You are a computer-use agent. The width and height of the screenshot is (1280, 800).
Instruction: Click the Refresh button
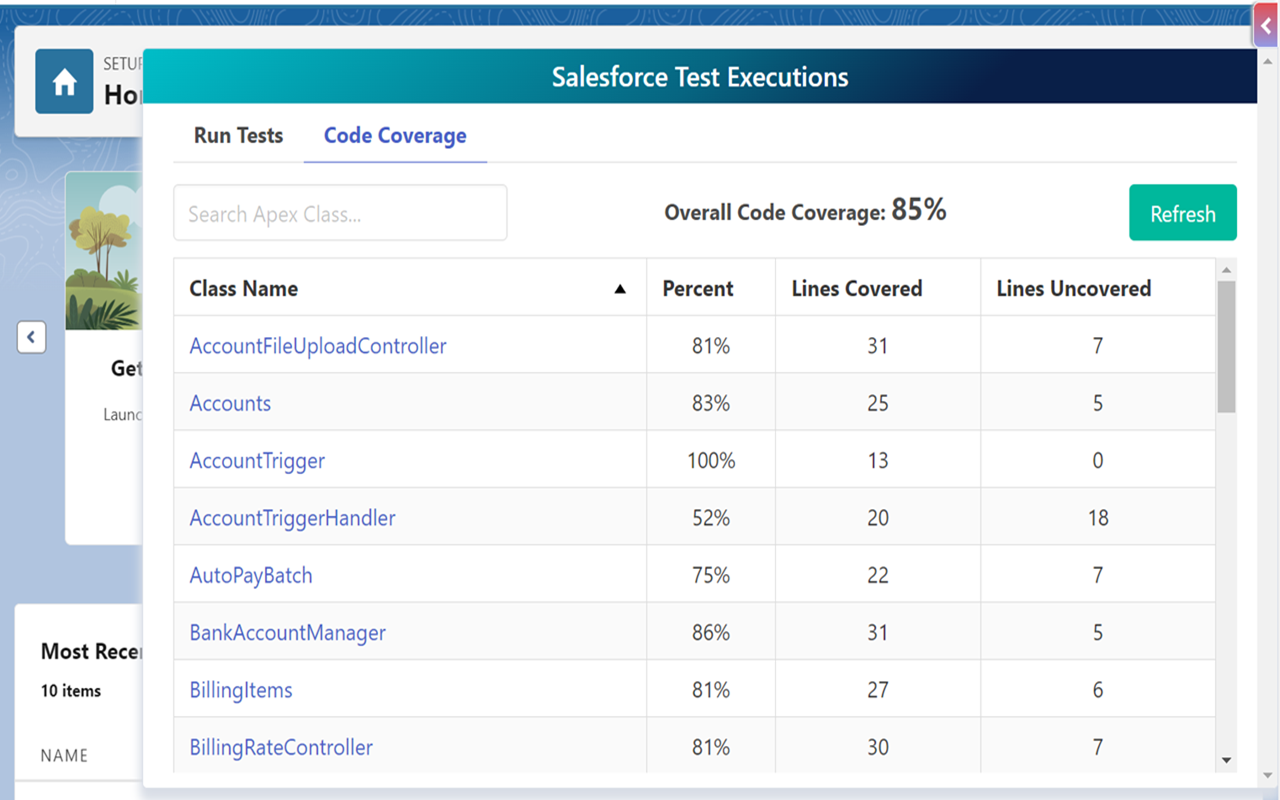point(1183,213)
